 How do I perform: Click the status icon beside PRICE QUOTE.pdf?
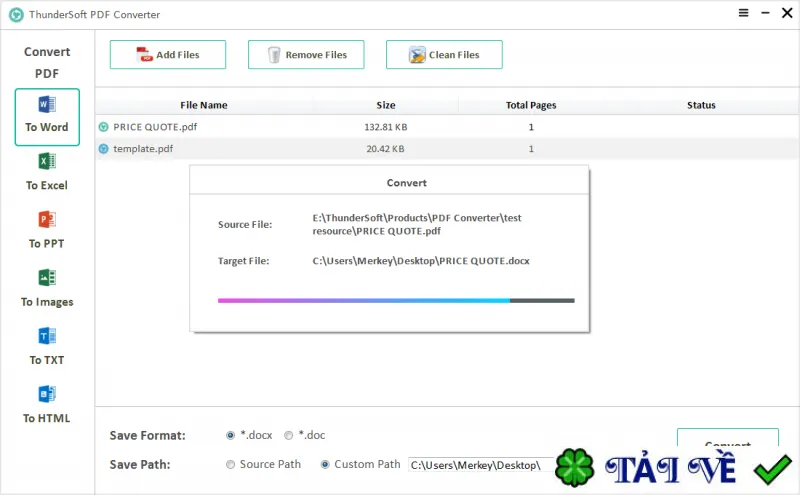click(x=104, y=127)
